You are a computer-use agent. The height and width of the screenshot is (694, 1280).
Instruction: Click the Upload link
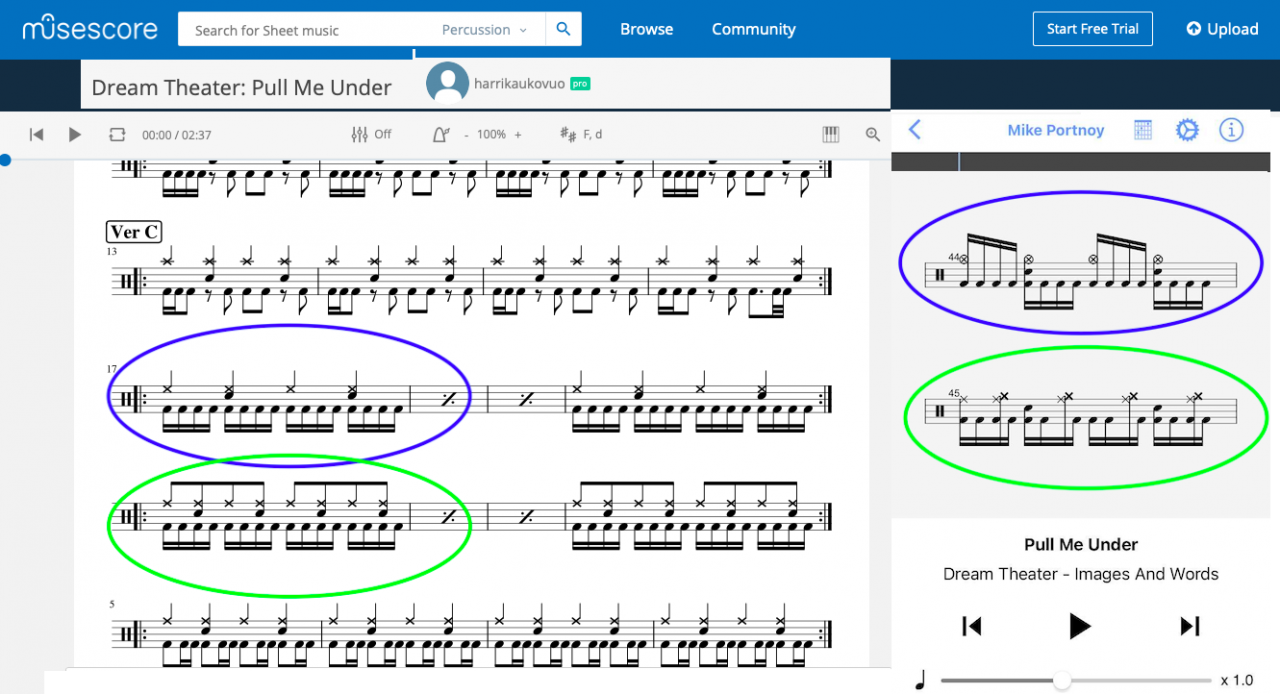click(1222, 29)
